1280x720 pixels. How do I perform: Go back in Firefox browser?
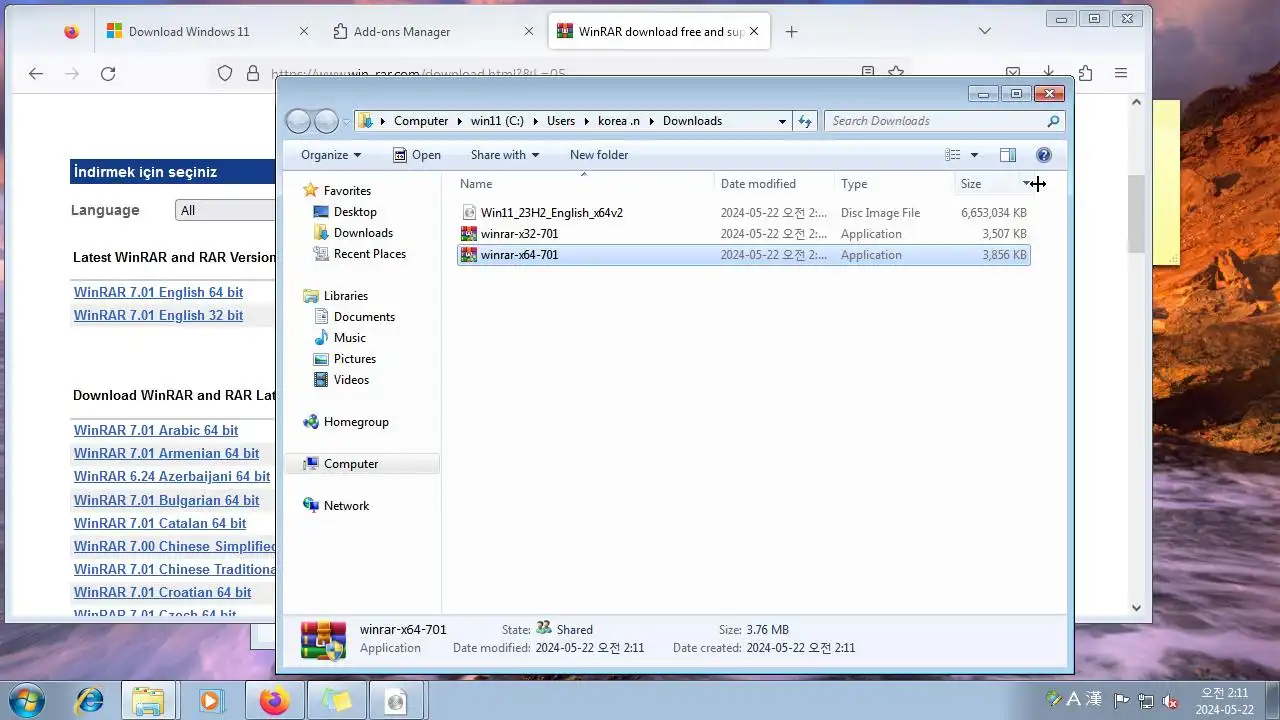(x=36, y=73)
